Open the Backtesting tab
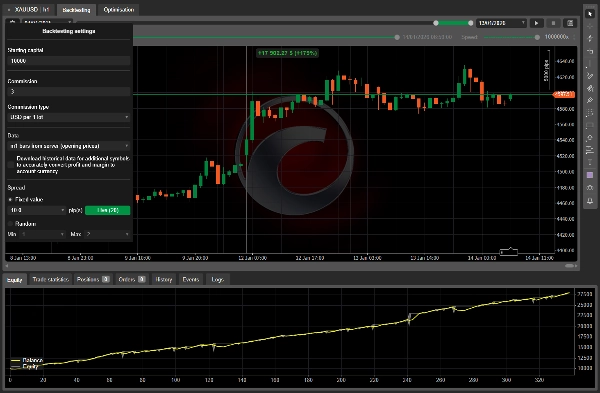Image resolution: width=600 pixels, height=393 pixels. click(76, 10)
